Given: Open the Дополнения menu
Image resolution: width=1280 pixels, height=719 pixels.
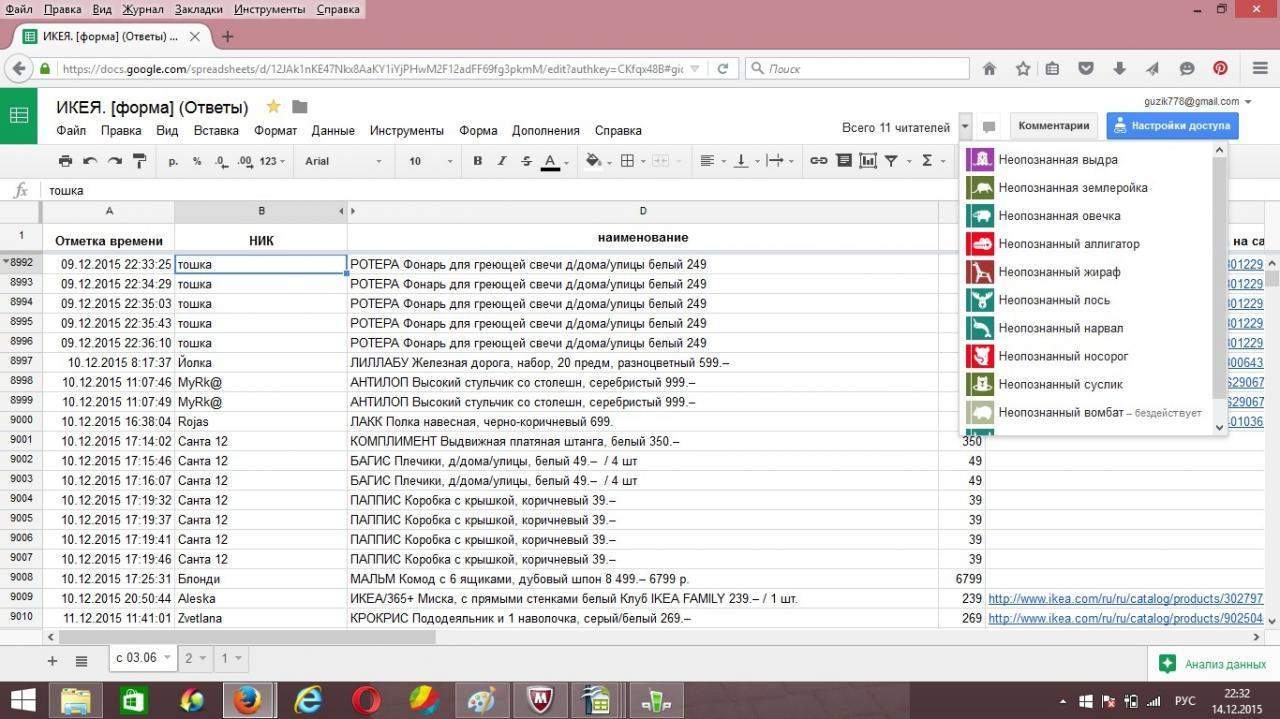Looking at the screenshot, I should (x=546, y=130).
